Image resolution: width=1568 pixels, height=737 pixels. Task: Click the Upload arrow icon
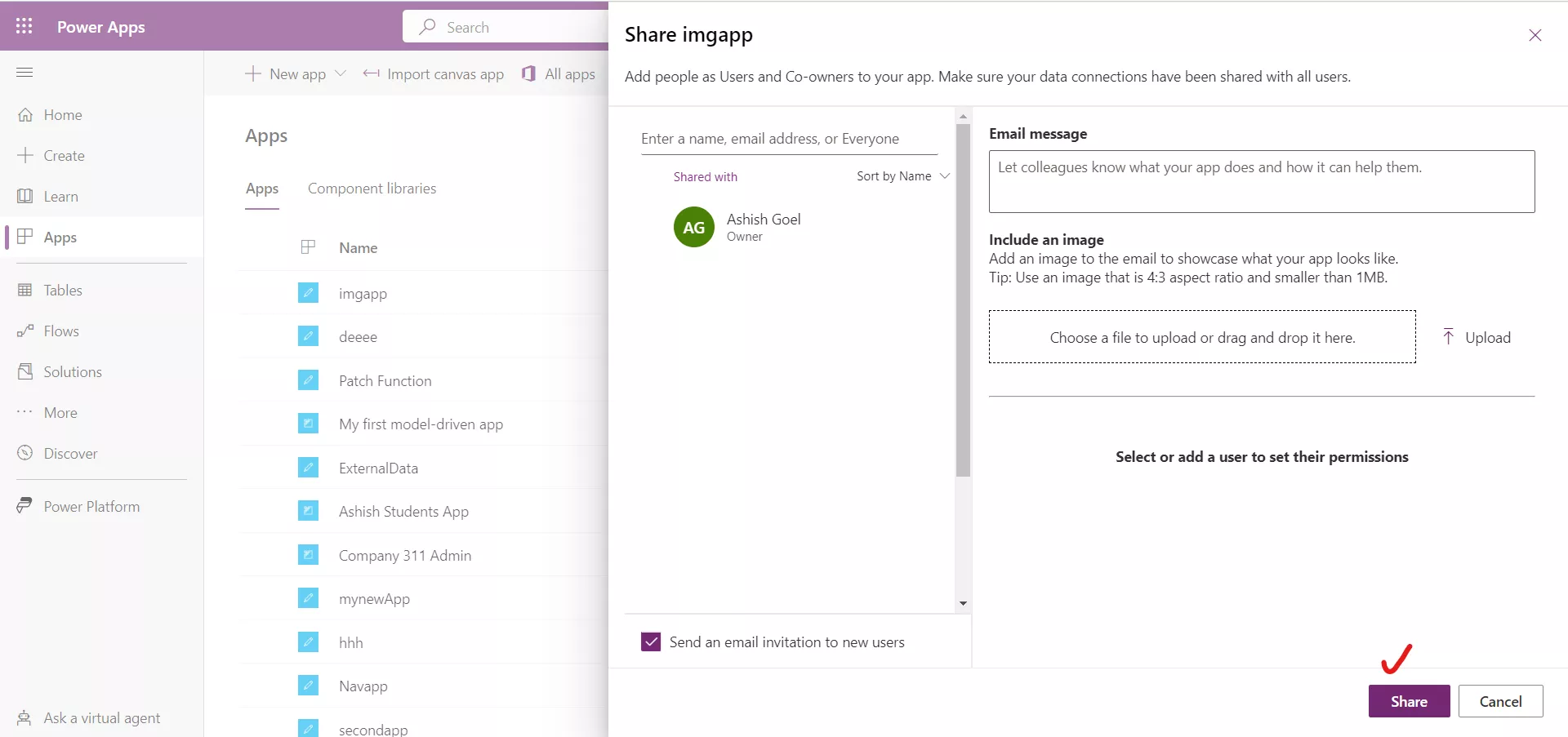pos(1448,337)
